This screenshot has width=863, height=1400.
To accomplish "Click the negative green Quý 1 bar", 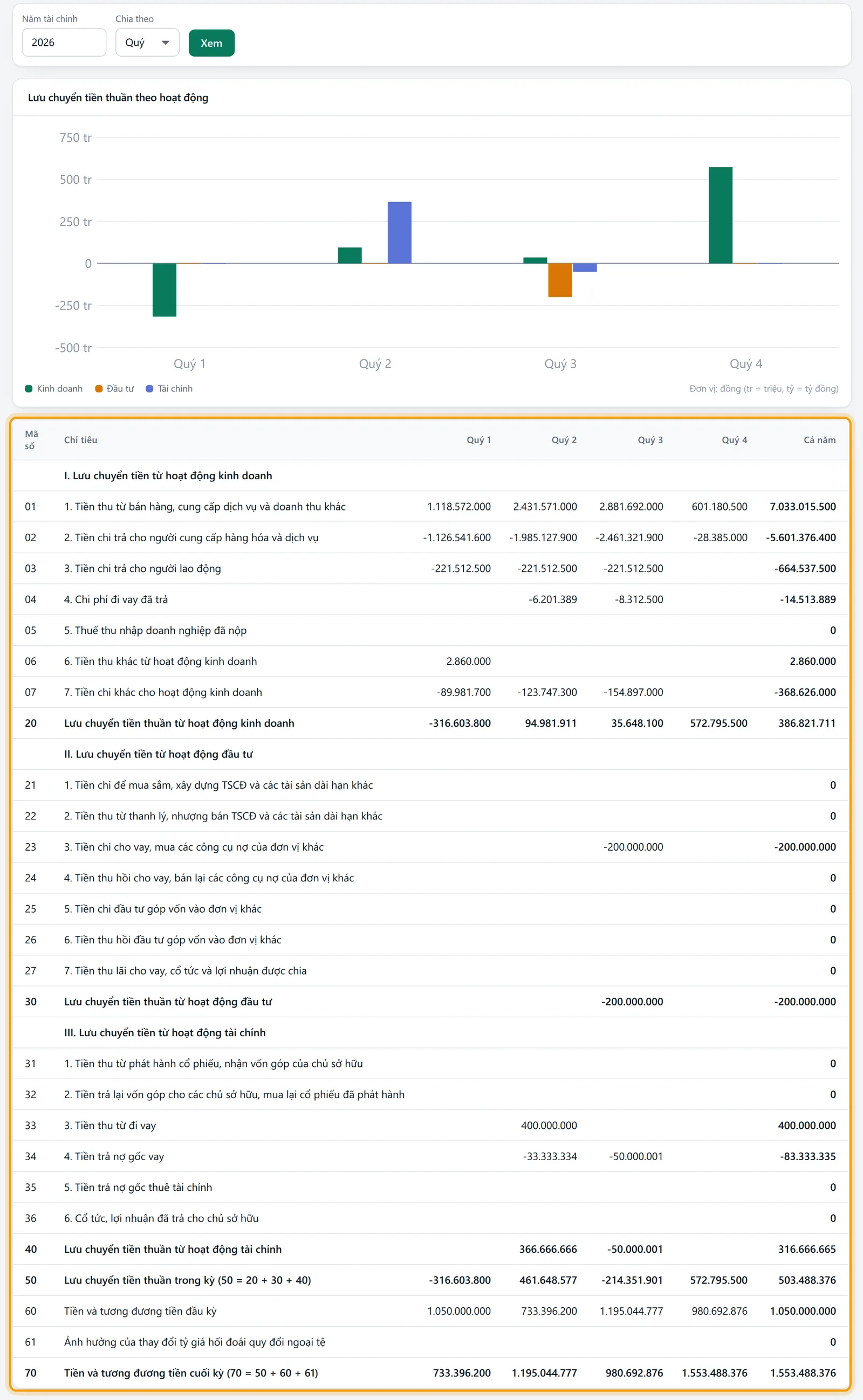I will point(165,290).
